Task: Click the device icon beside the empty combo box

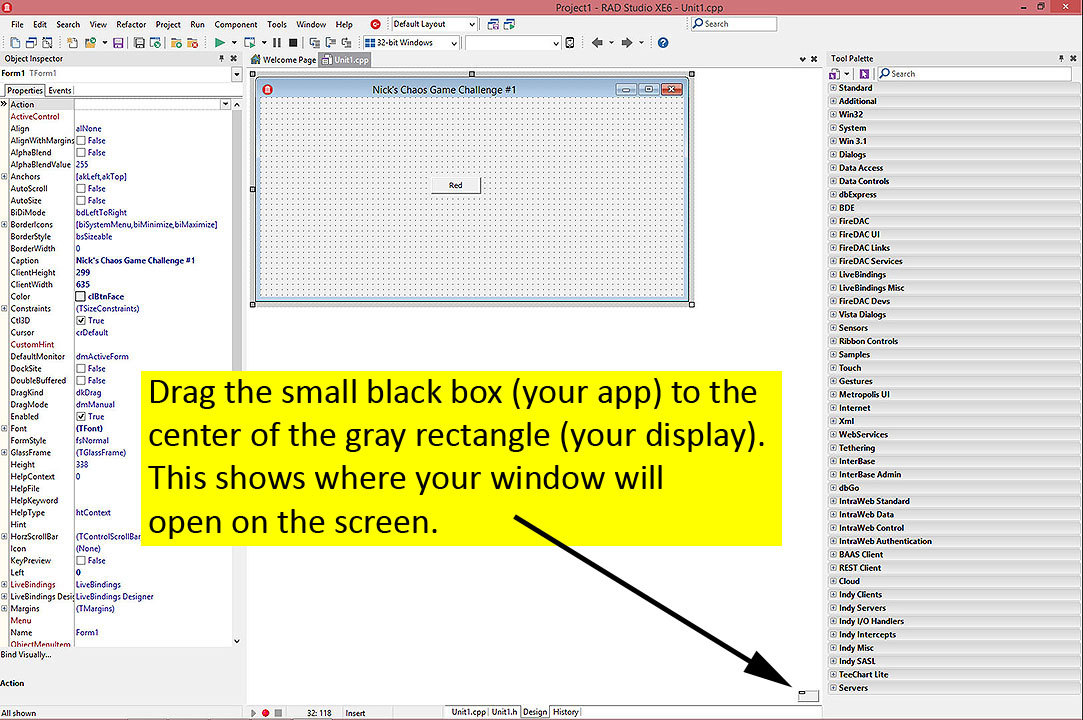Action: 570,43
